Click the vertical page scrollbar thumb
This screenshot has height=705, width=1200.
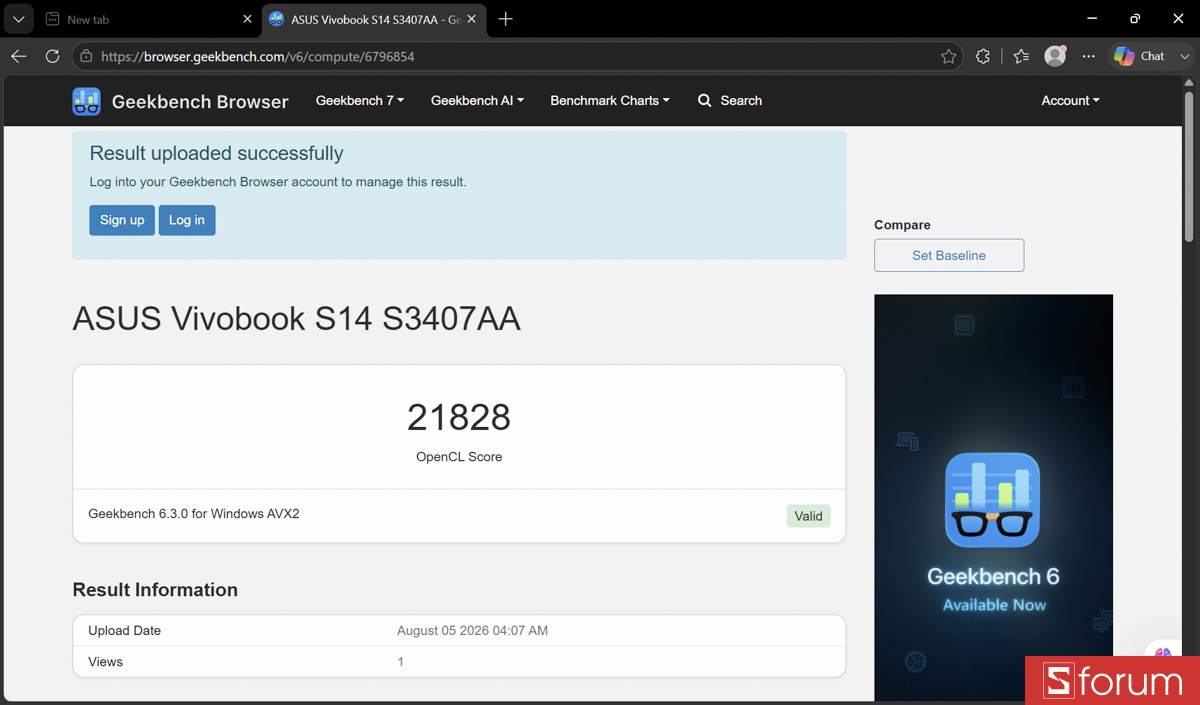1189,167
